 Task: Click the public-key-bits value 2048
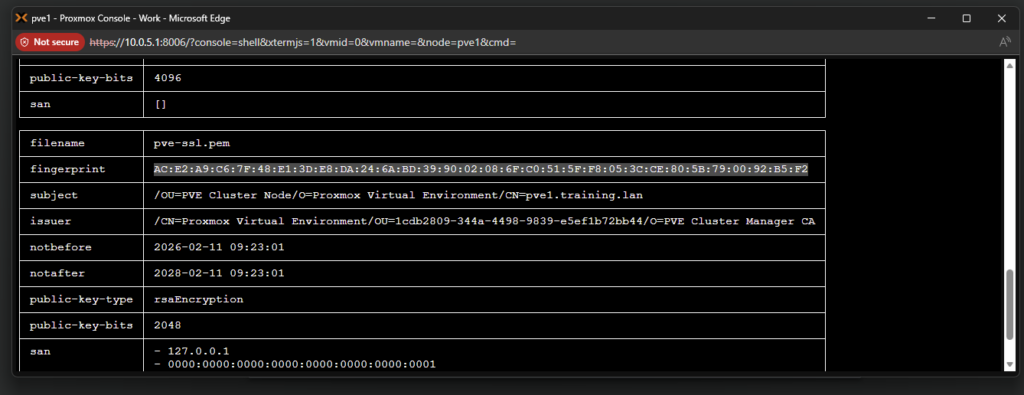(x=168, y=325)
